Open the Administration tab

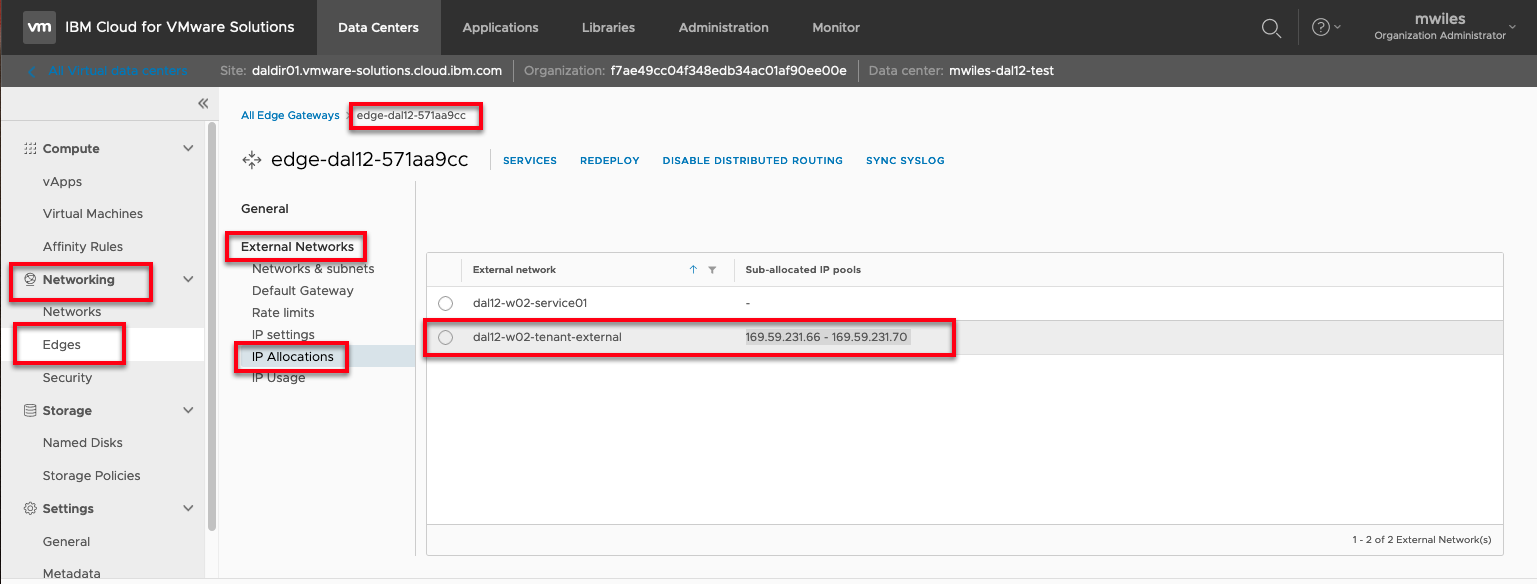pos(723,28)
